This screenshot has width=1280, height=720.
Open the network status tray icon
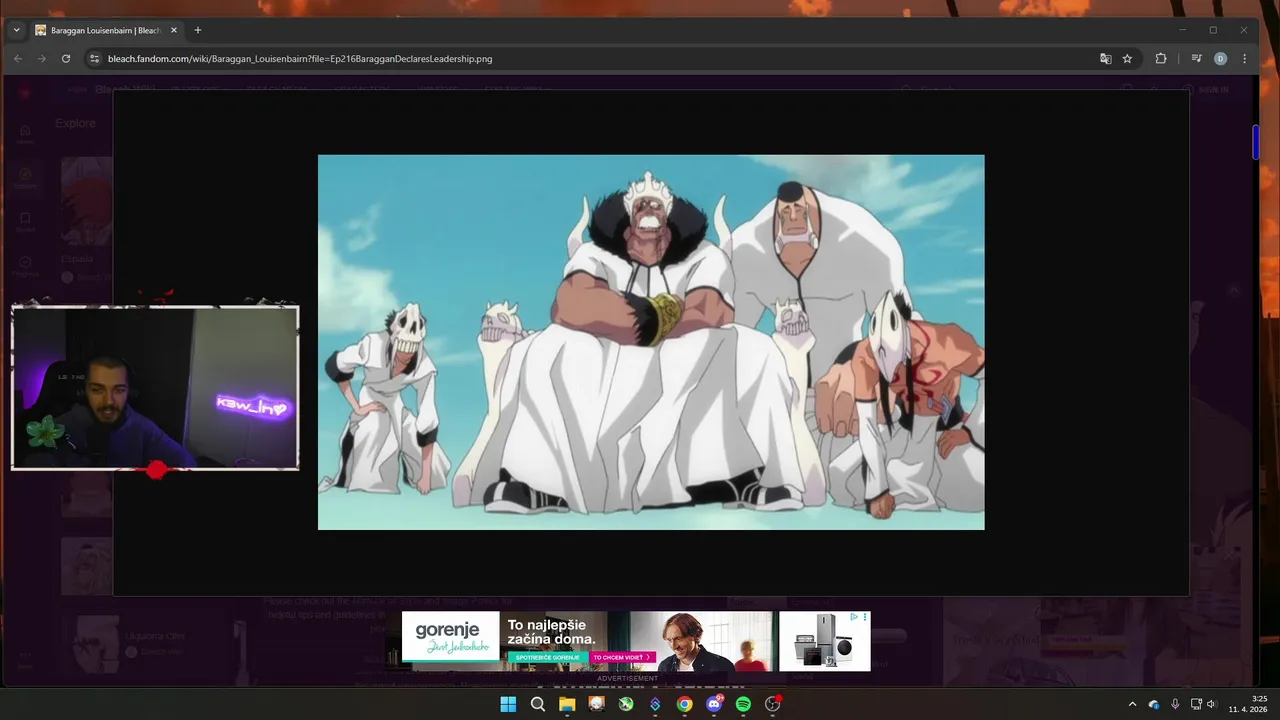pyautogui.click(x=1196, y=704)
